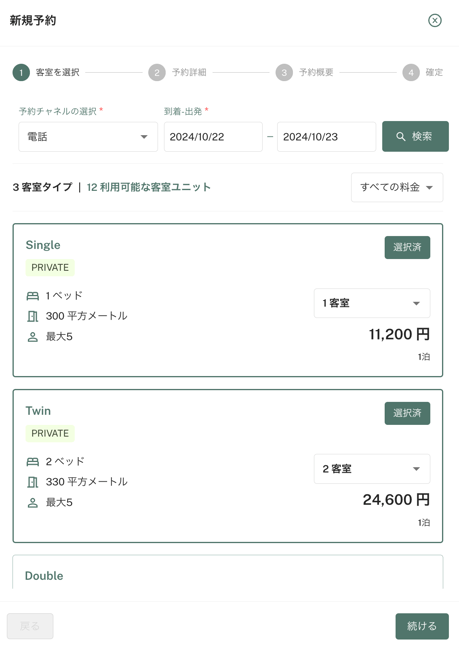Viewport: 459px width, 648px height.
Task: Click the bed icon in Single card
Action: tap(33, 296)
